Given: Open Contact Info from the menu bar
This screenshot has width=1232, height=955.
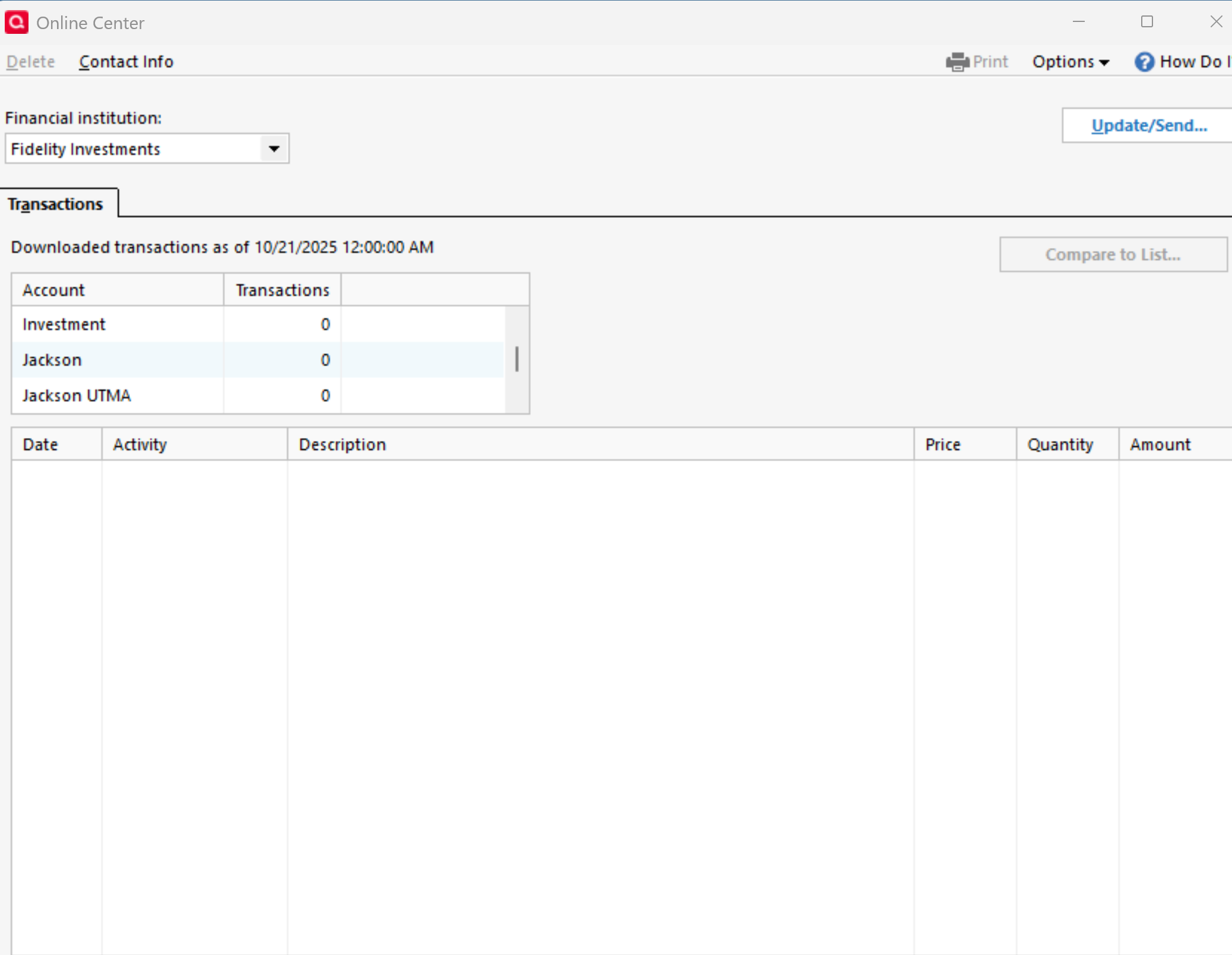Looking at the screenshot, I should (126, 62).
